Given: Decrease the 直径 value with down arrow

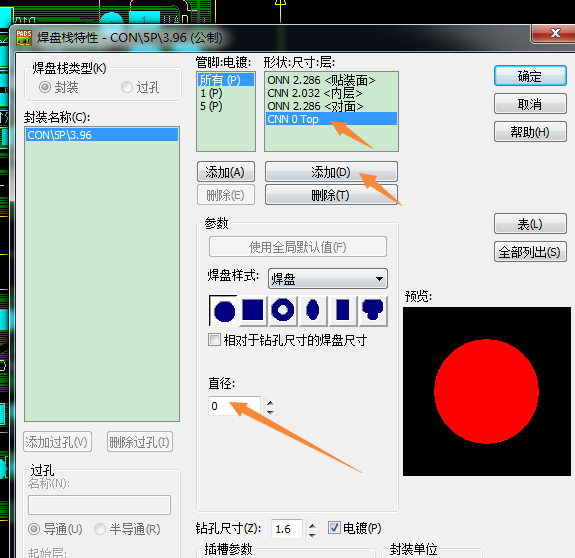Looking at the screenshot, I should 271,412.
